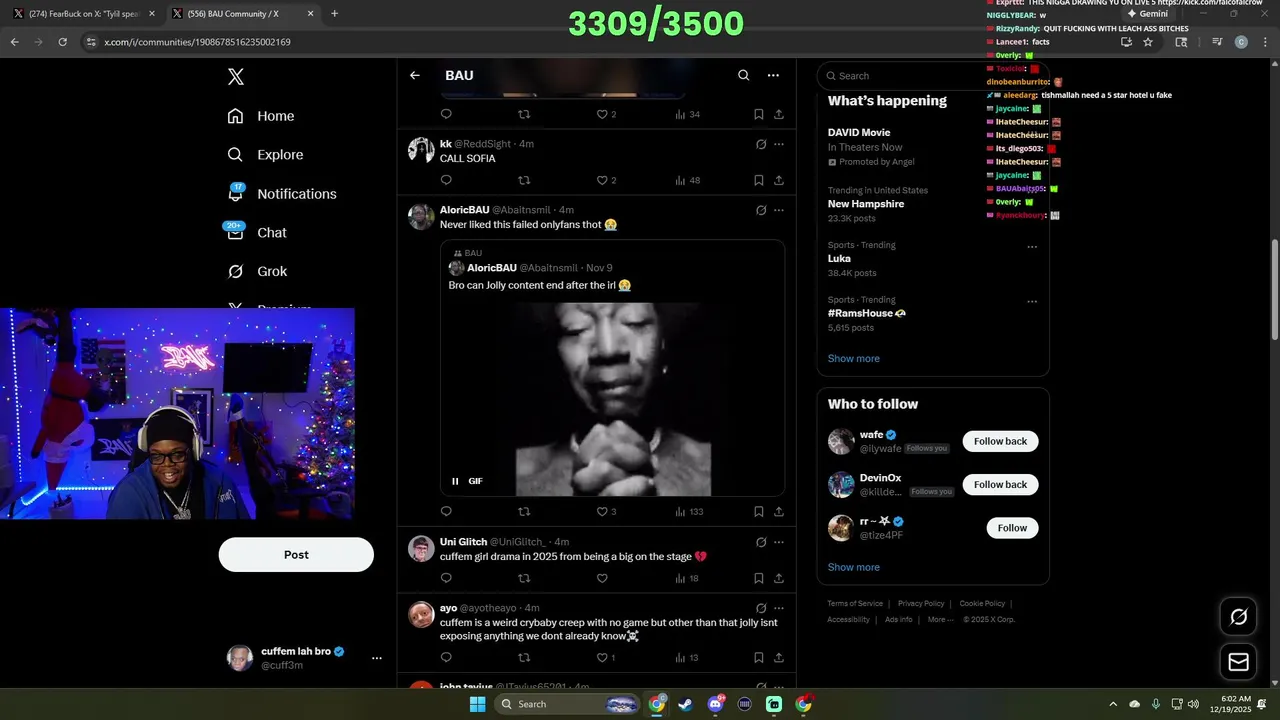Viewport: 1280px width, 720px height.
Task: Open account menu dots beside cuffem lah bro
Action: [x=377, y=658]
